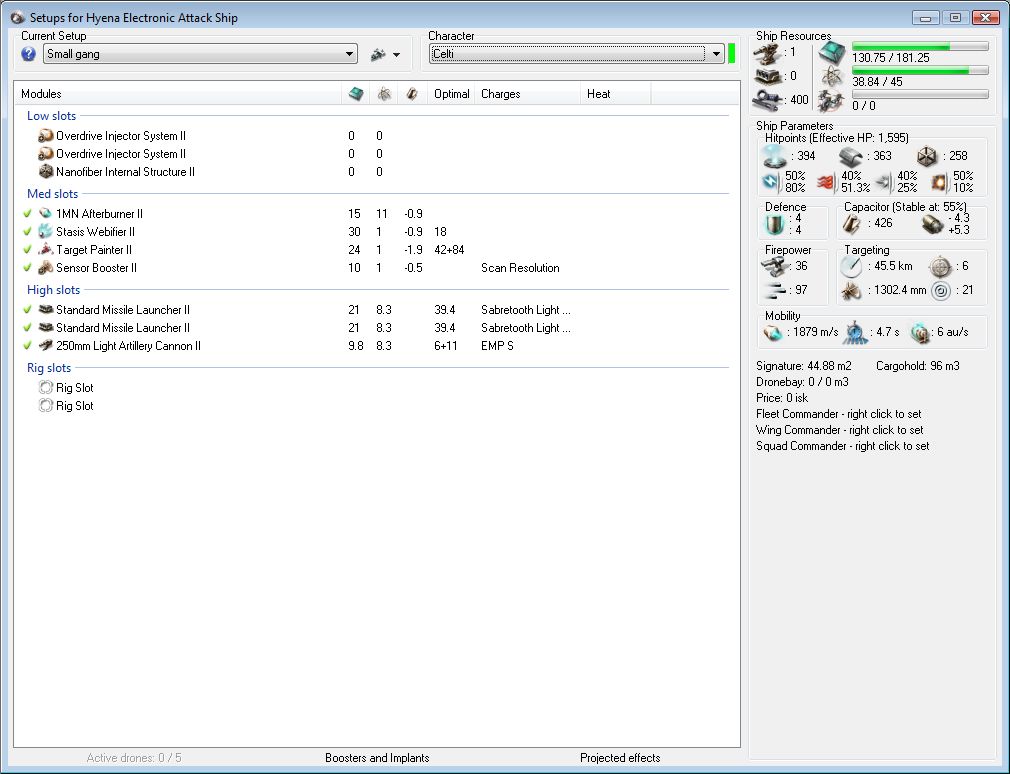Click the powergrid column header icon
1010x774 pixels.
[x=384, y=94]
